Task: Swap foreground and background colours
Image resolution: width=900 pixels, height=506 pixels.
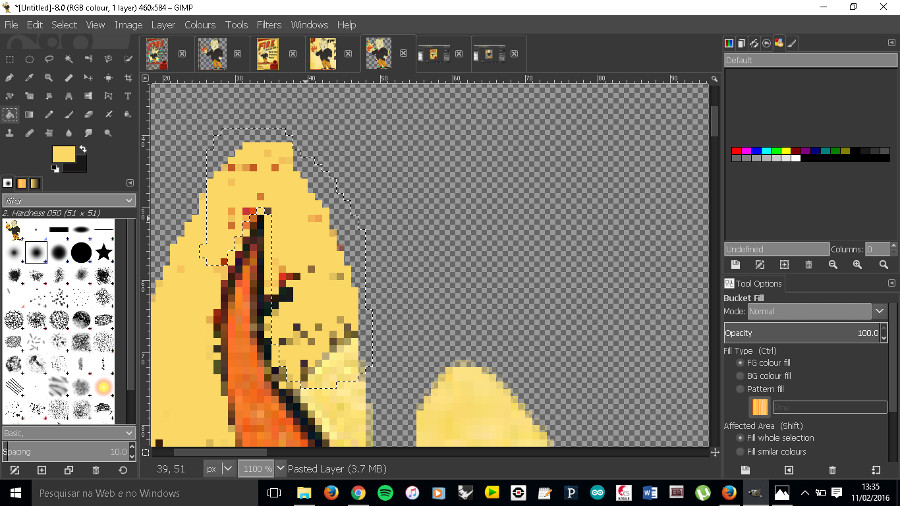Action: [x=83, y=149]
